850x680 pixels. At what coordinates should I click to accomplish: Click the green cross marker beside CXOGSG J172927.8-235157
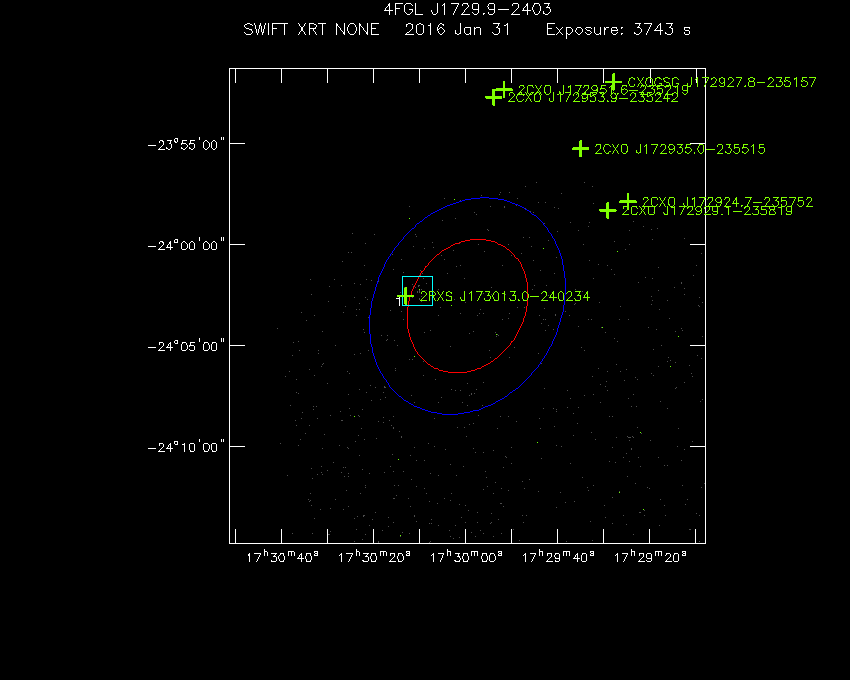[613, 82]
